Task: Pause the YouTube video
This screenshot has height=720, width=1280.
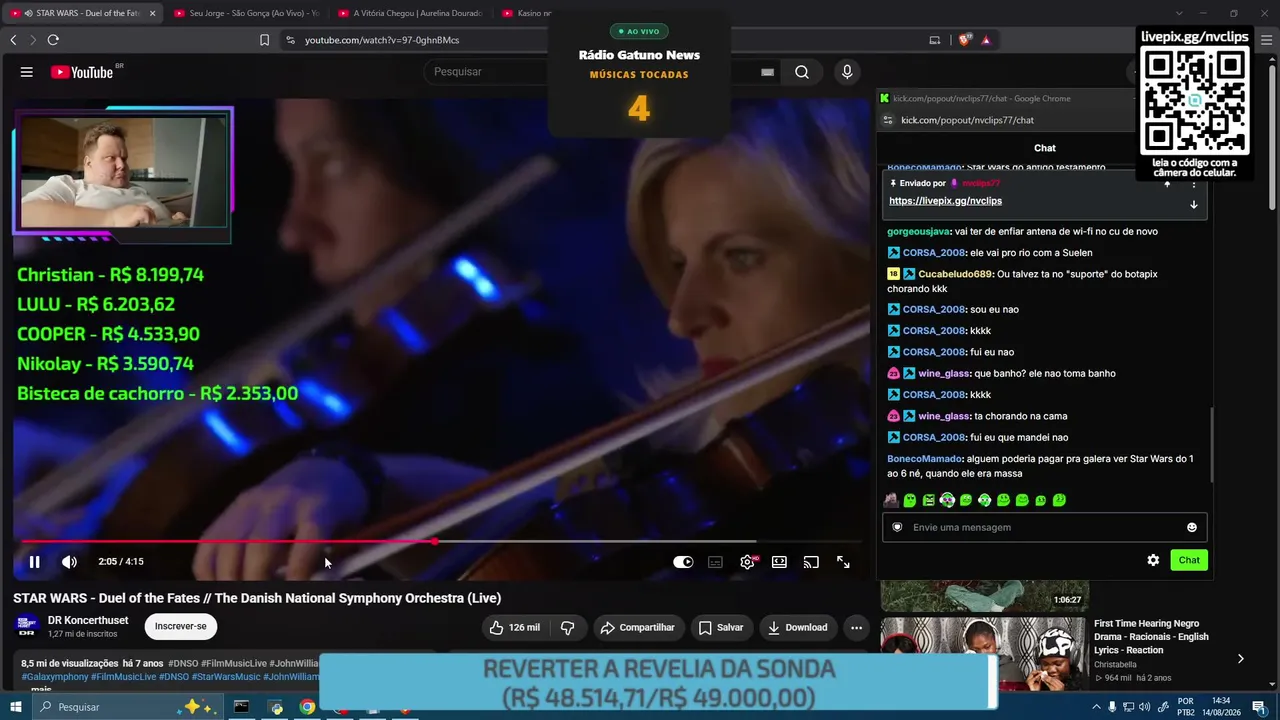Action: [34, 562]
